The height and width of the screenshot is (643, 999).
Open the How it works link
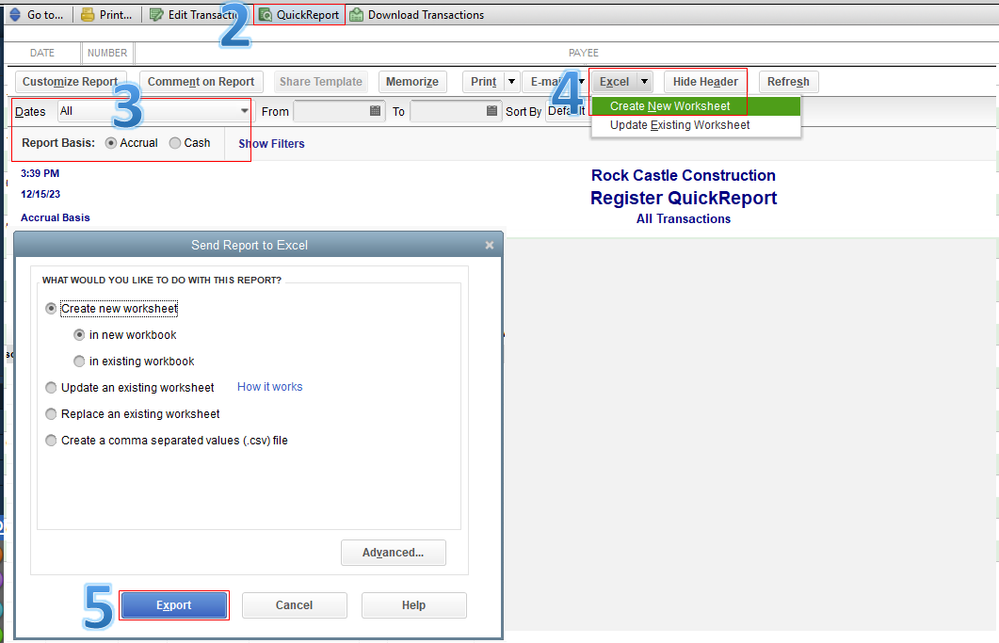point(269,387)
